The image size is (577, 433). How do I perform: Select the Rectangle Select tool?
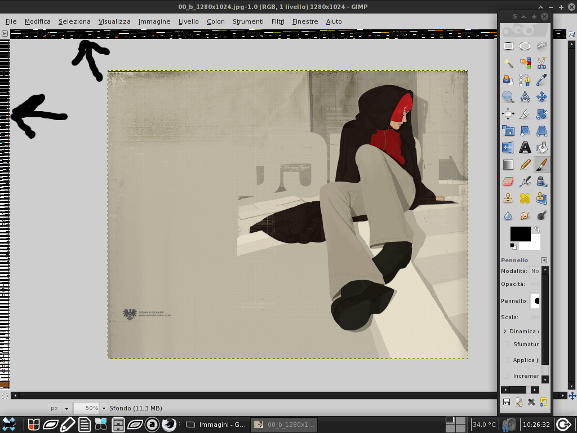pos(508,46)
